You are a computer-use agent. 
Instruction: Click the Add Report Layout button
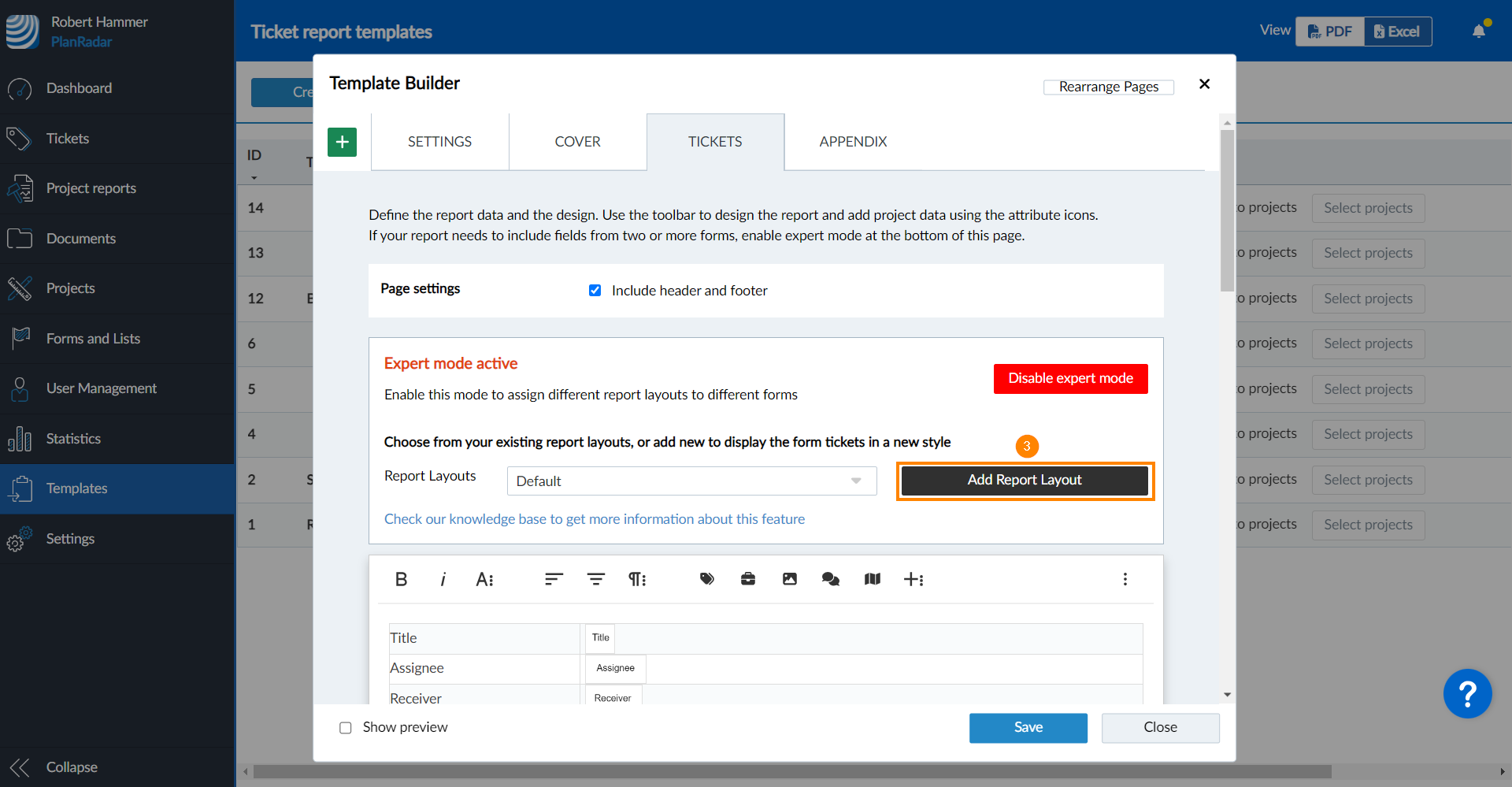click(x=1024, y=481)
